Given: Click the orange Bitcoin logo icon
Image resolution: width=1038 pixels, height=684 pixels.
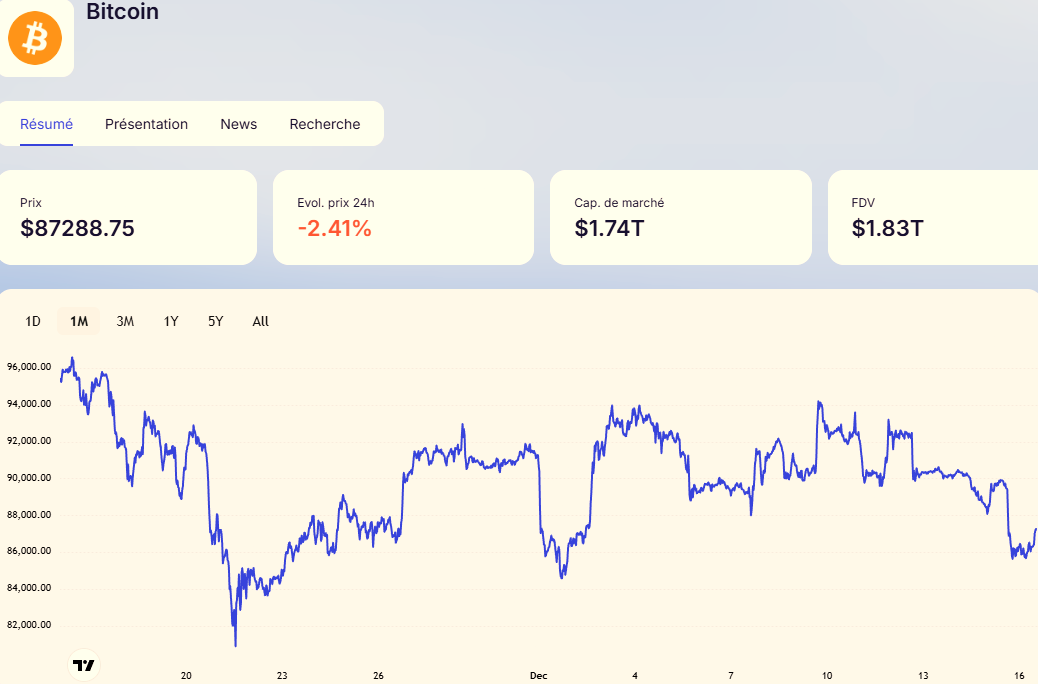Looking at the screenshot, I should click(x=35, y=38).
